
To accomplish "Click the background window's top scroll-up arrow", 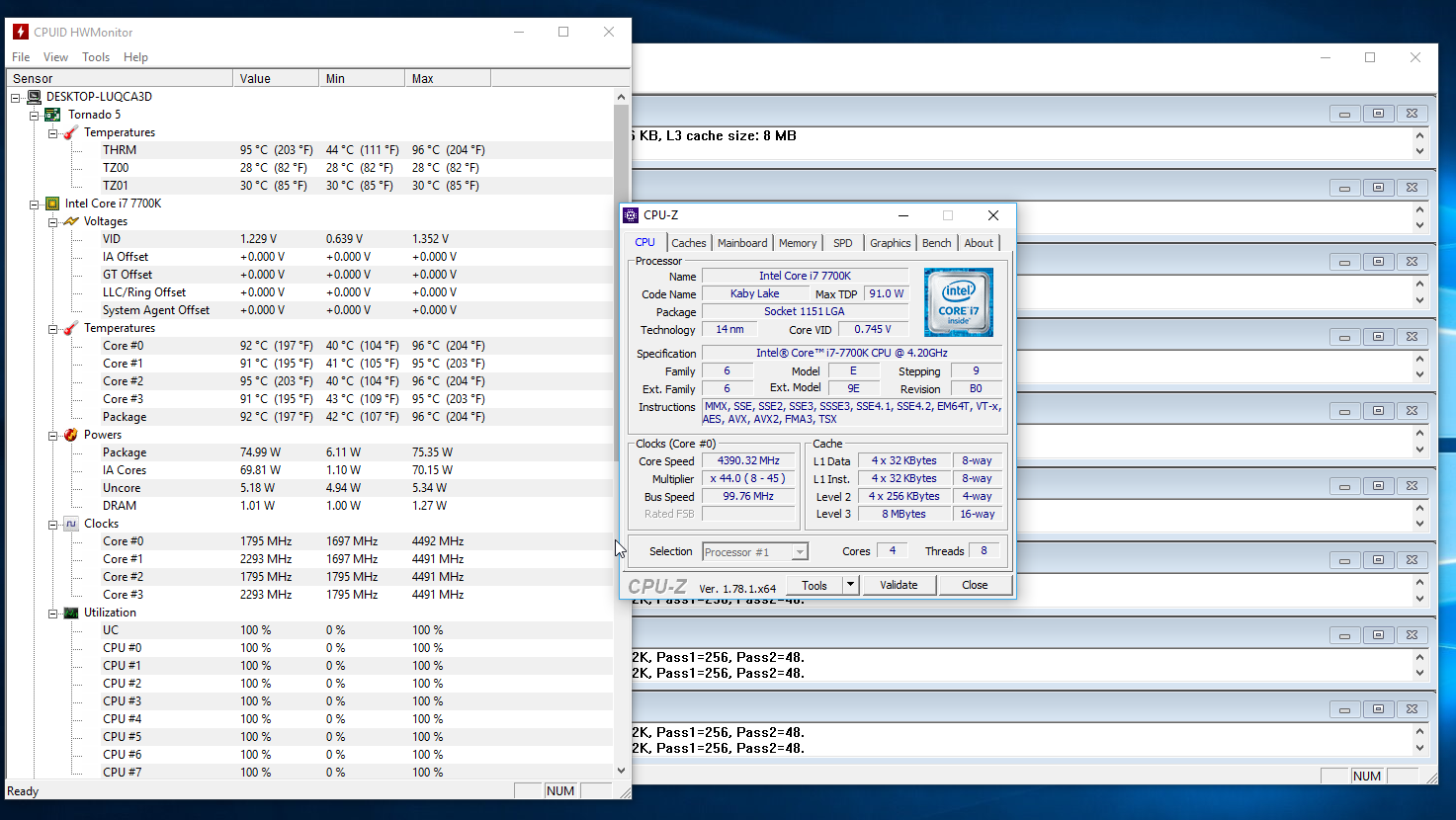I will click(x=1420, y=135).
